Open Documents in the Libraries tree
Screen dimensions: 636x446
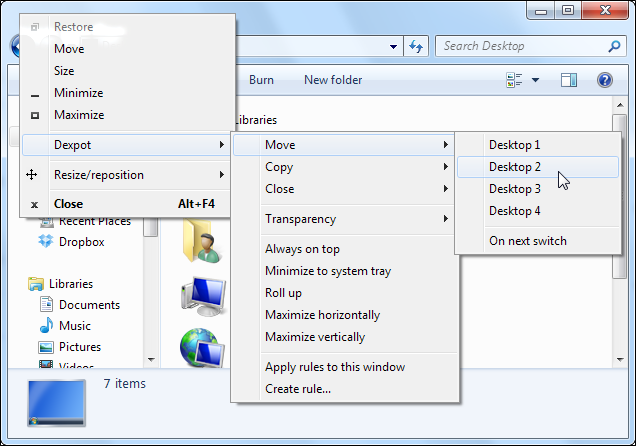click(x=89, y=304)
